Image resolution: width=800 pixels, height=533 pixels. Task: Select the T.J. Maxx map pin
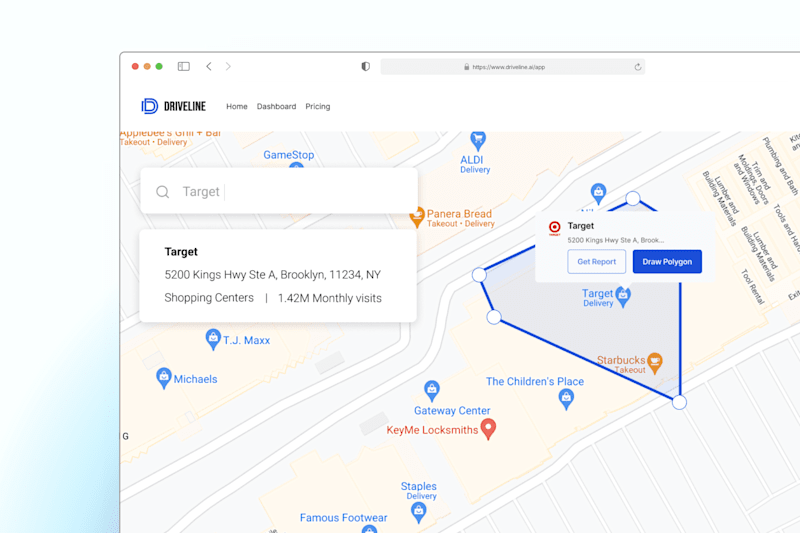[x=213, y=339]
